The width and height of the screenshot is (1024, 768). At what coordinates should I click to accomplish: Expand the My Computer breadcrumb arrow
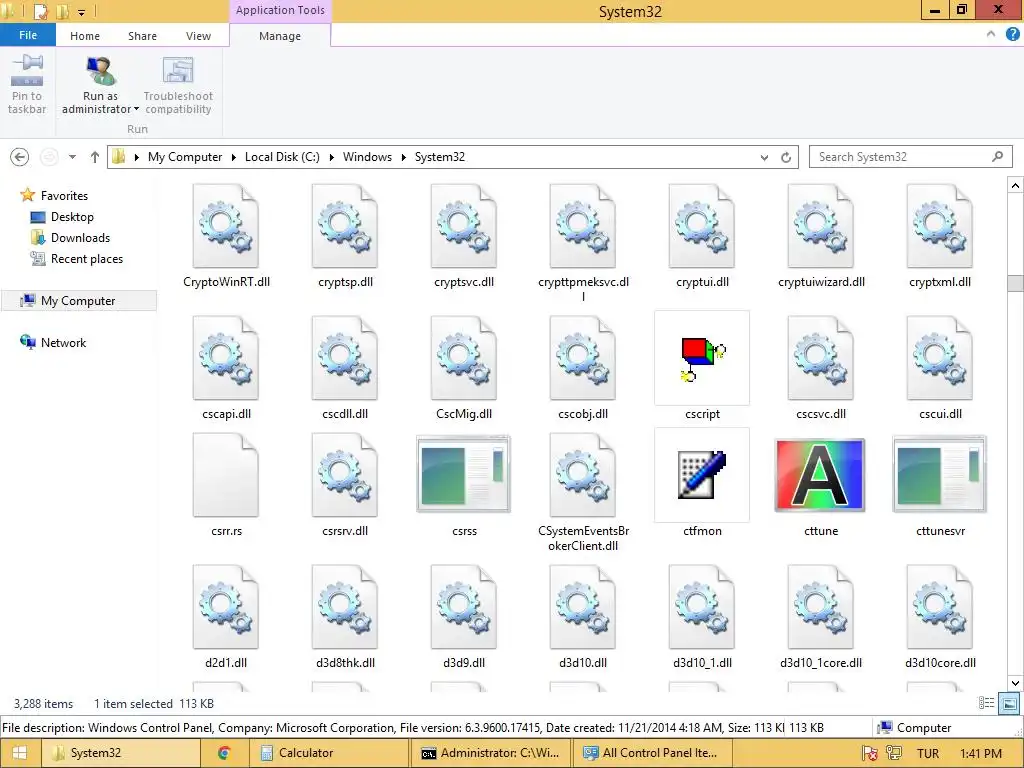click(x=233, y=157)
